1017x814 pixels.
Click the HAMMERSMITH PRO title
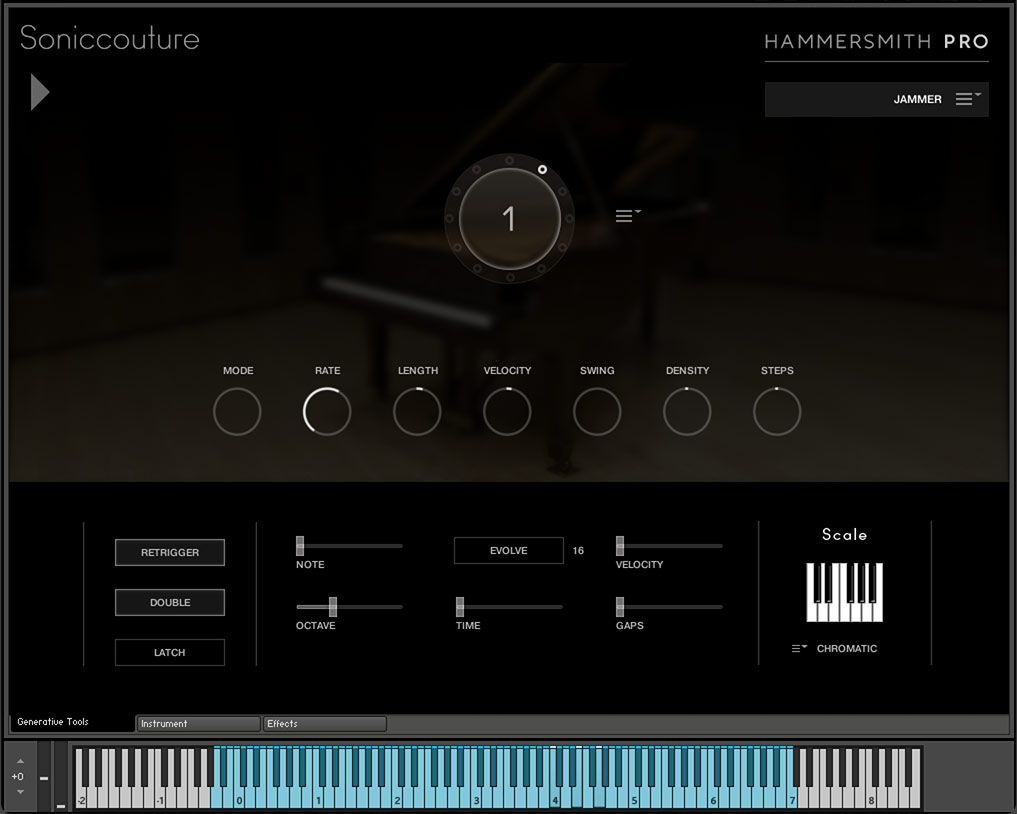(x=876, y=42)
